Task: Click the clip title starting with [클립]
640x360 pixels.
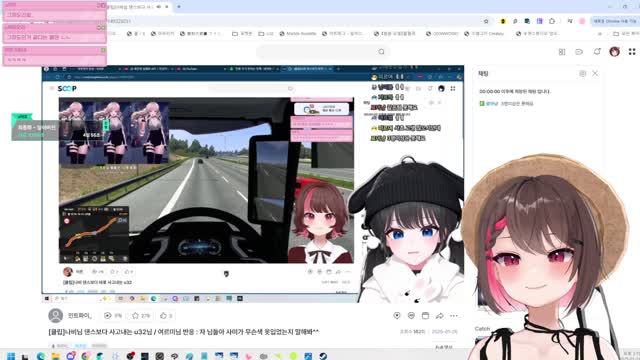Action: point(184,332)
